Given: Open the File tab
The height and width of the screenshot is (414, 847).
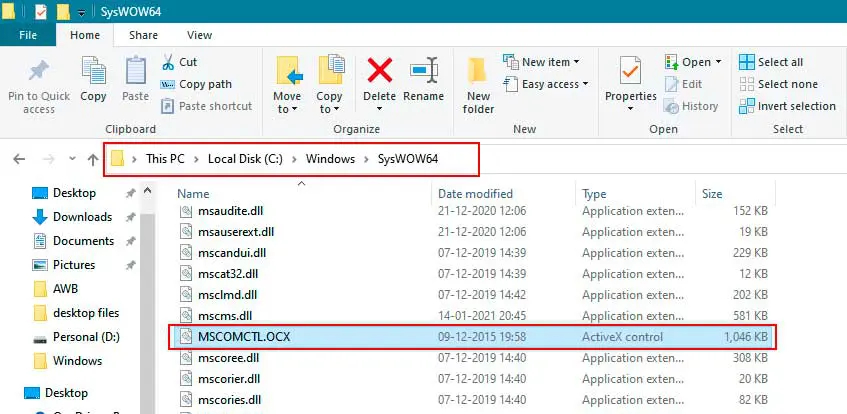Looking at the screenshot, I should click(28, 35).
